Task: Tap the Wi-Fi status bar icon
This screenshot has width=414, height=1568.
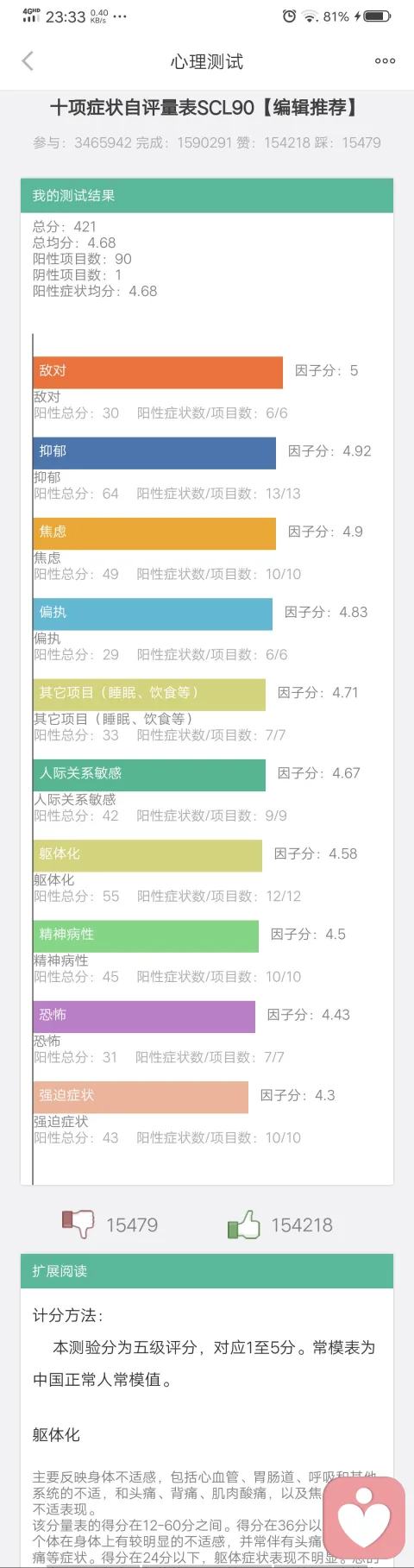Action: pos(310,16)
